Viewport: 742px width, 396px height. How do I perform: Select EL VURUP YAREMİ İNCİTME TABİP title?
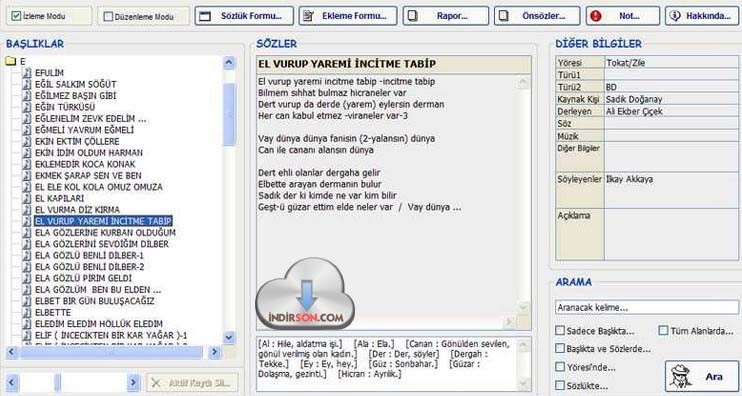[x=103, y=221]
